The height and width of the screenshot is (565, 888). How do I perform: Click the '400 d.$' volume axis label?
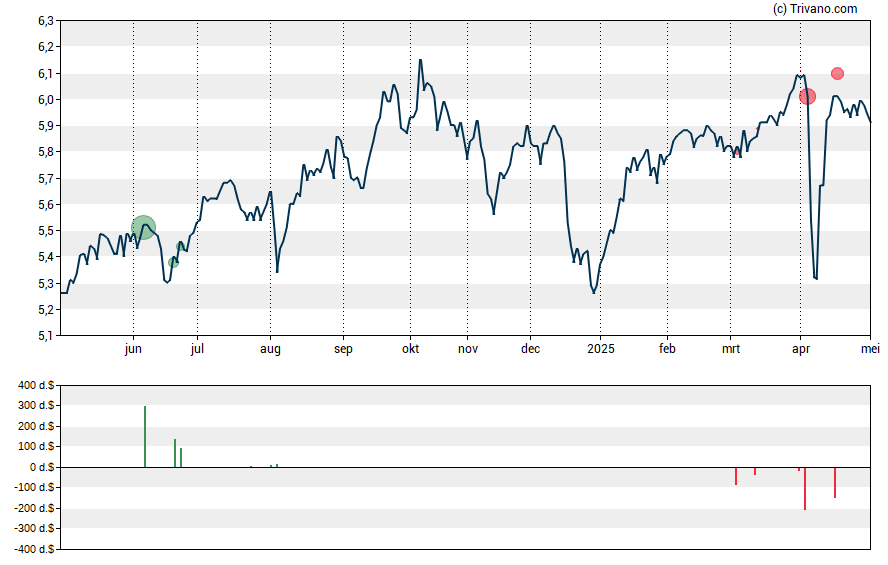pyautogui.click(x=36, y=385)
